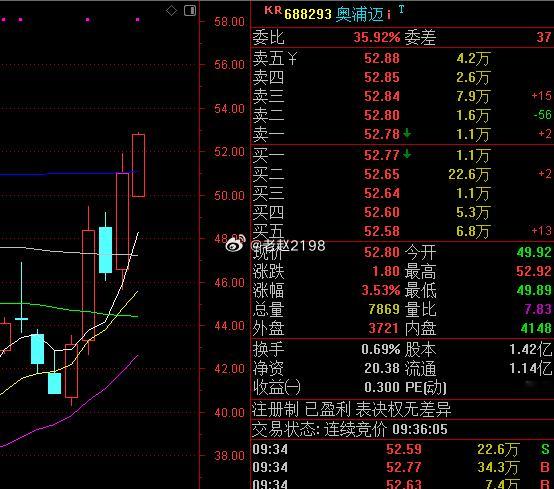Viewport: 554px width, 489px height.
Task: Click the 今开 value 49.92
Action: pos(534,252)
